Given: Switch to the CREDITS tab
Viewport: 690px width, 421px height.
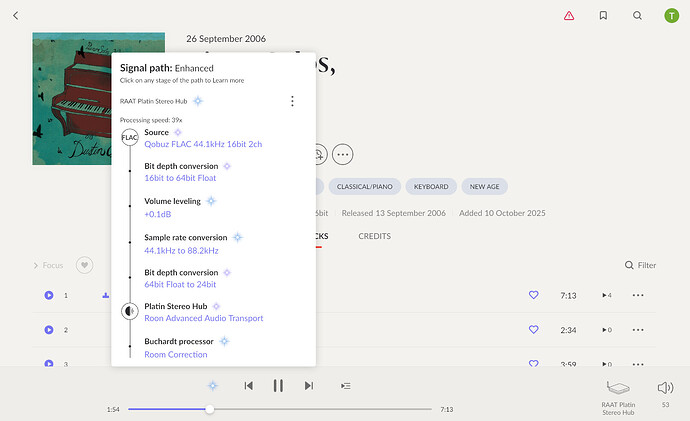Looking at the screenshot, I should pyautogui.click(x=374, y=236).
